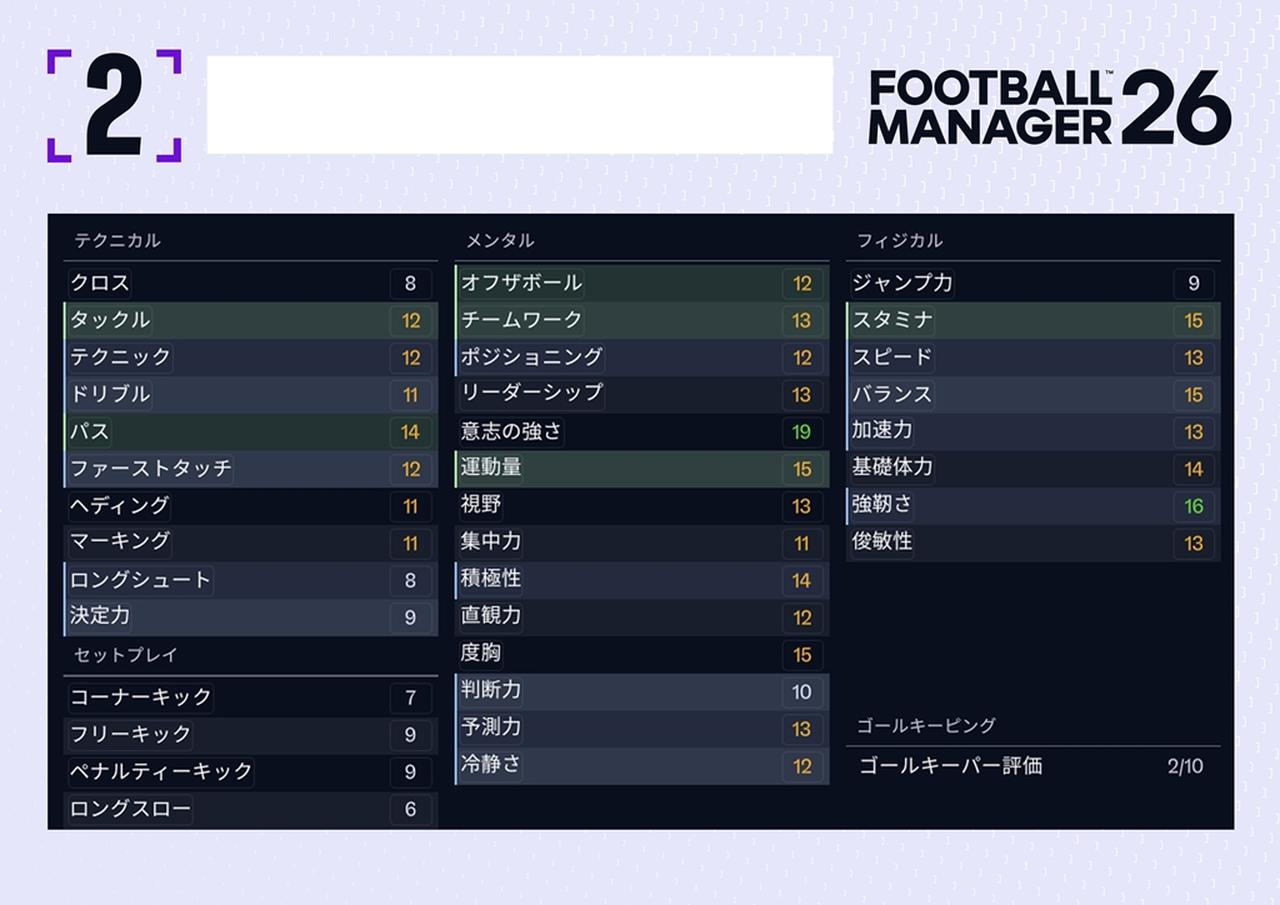
Task: Select the タックル attribute row
Action: pyautogui.click(x=250, y=321)
